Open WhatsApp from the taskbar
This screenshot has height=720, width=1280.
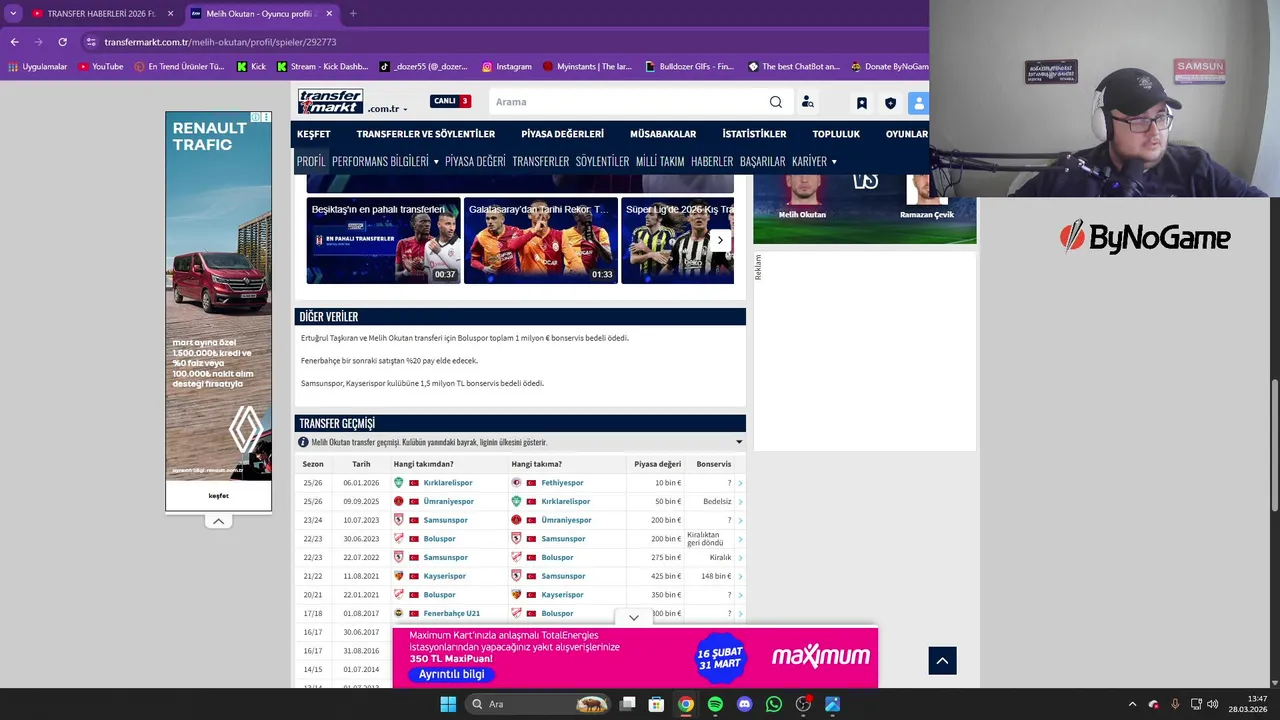(x=774, y=704)
